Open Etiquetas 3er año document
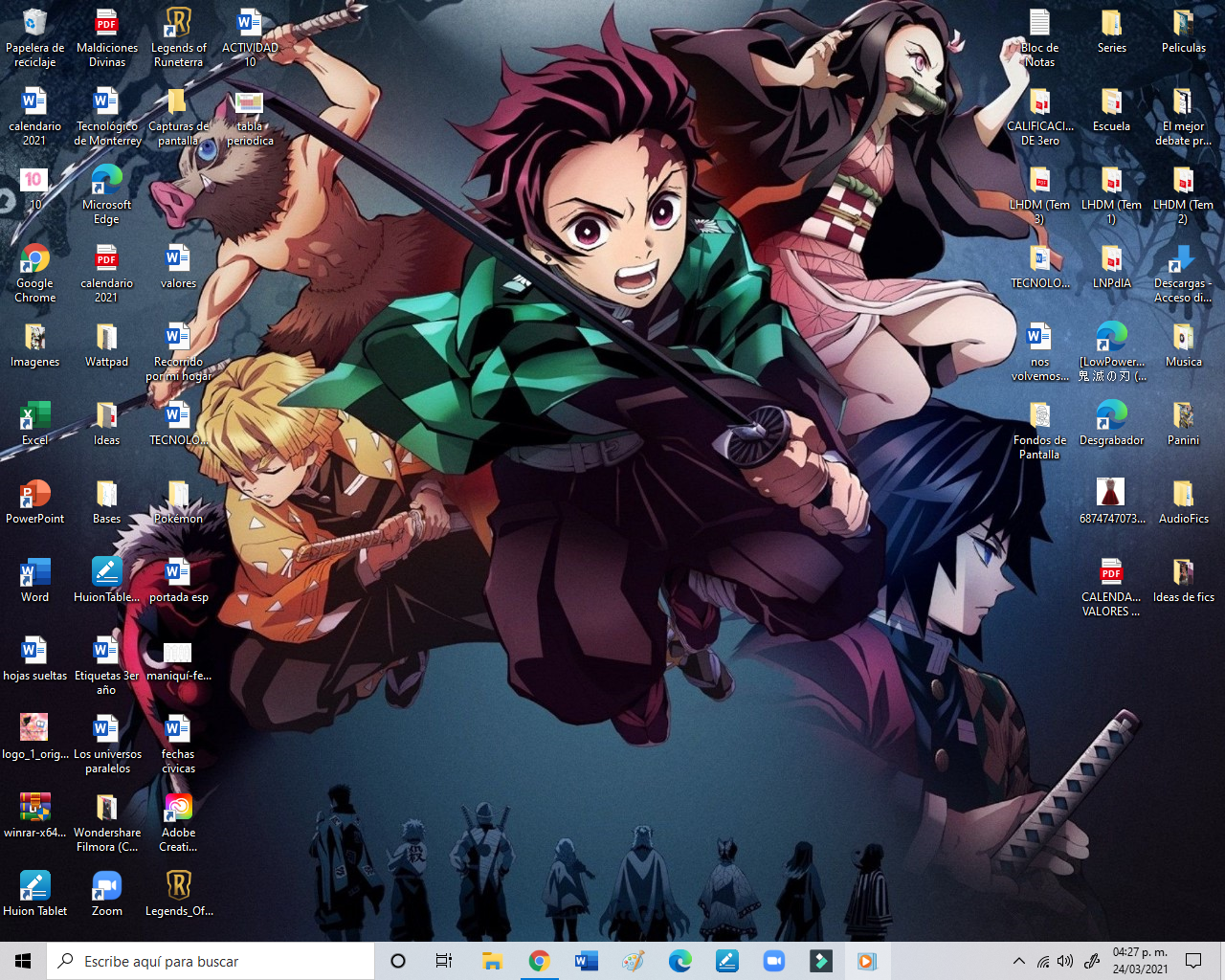 click(x=106, y=666)
